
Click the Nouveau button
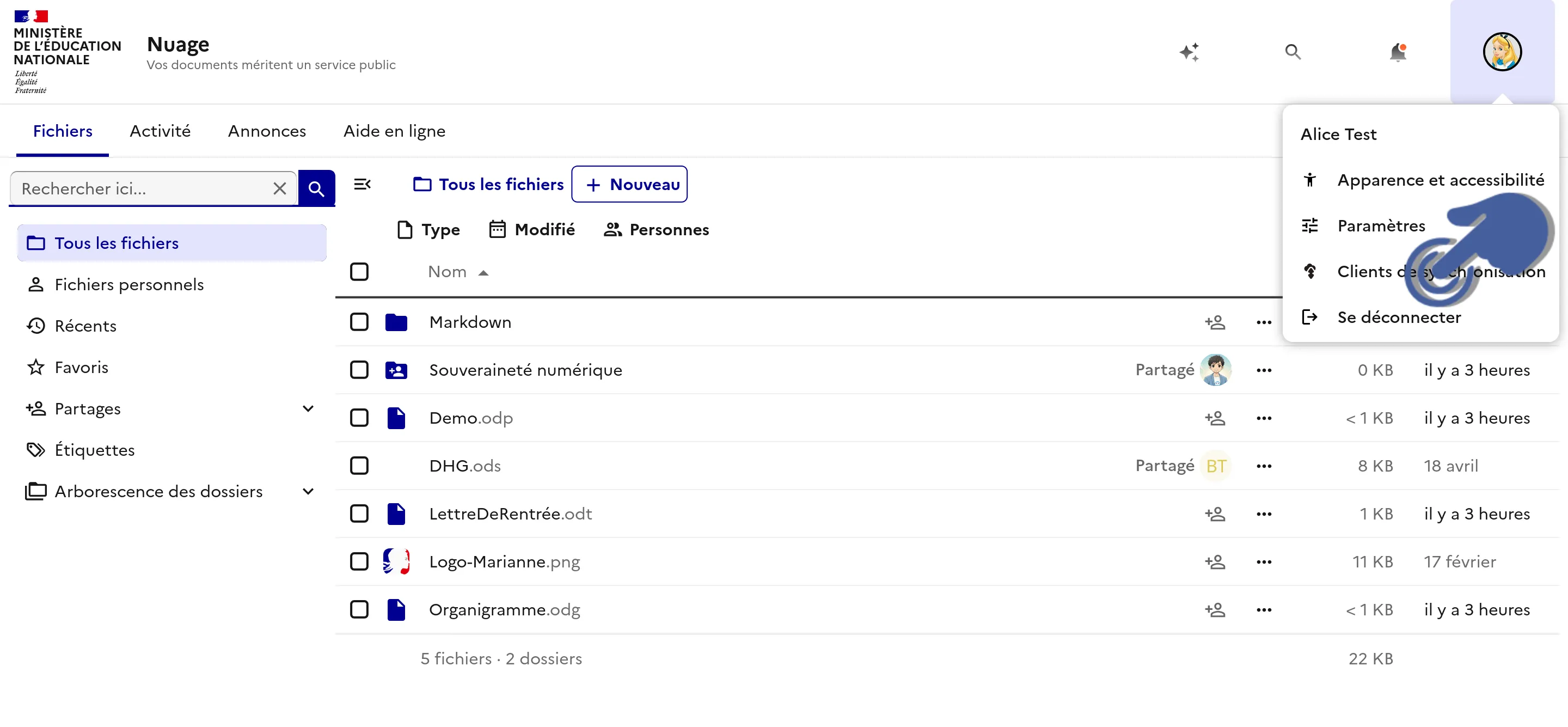tap(629, 184)
